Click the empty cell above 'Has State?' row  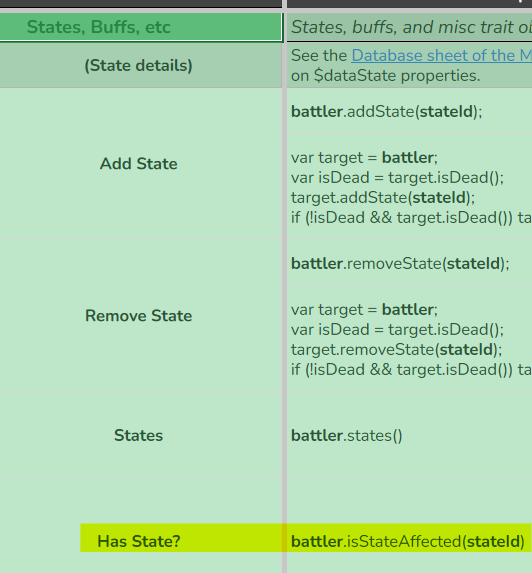pos(141,500)
